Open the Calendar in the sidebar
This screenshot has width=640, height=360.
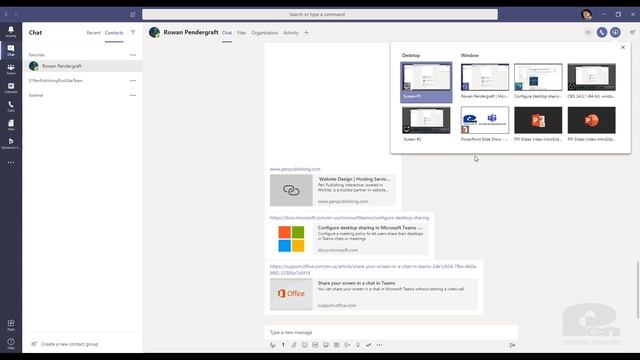[x=11, y=88]
